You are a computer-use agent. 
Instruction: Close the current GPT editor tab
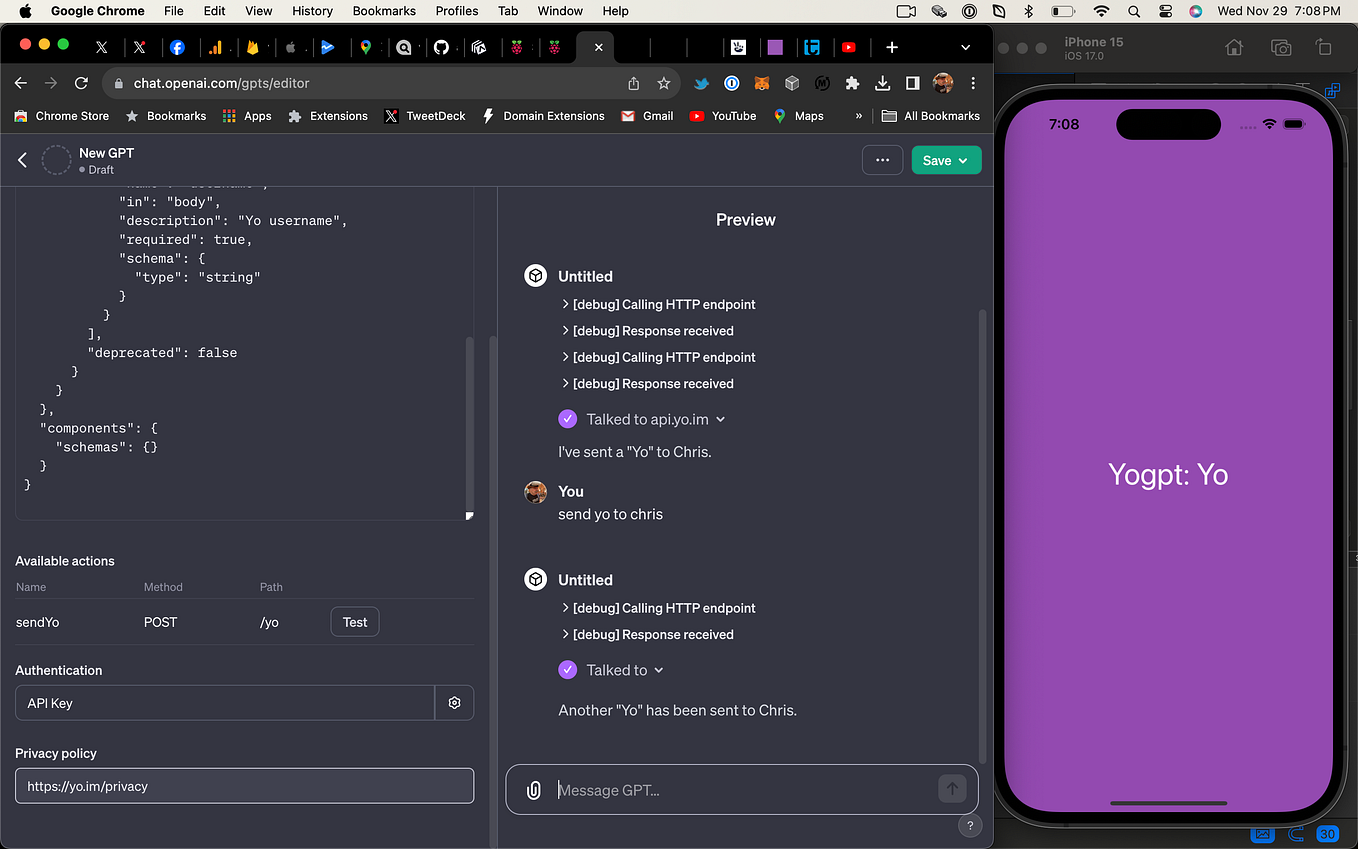(598, 47)
